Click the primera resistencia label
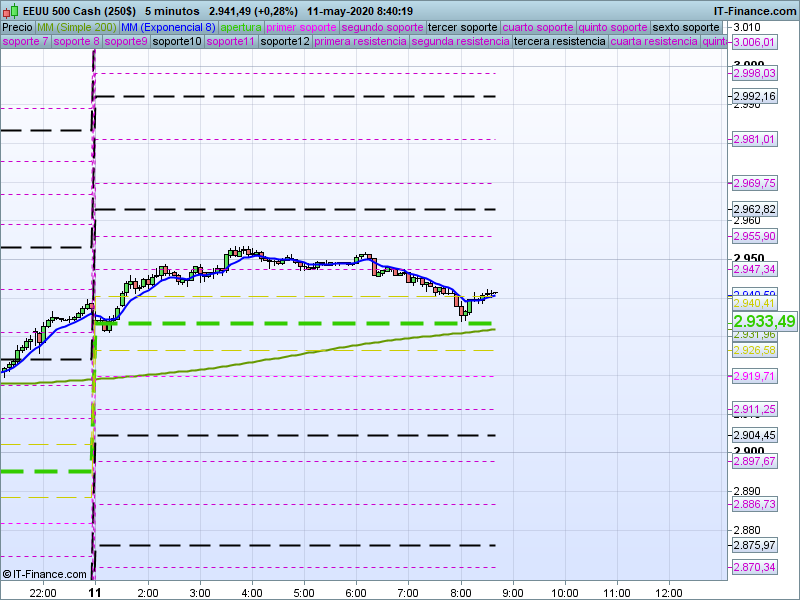800x600 pixels. pos(360,42)
